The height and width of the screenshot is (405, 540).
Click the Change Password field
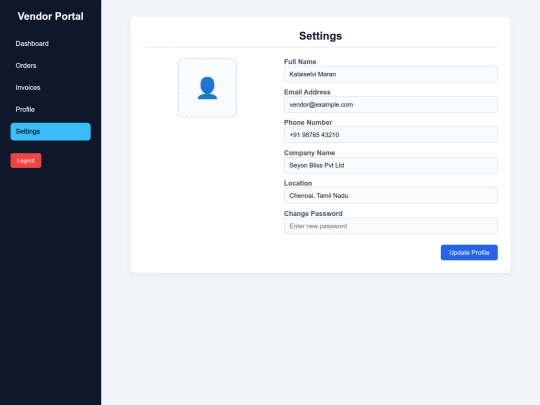[391, 226]
